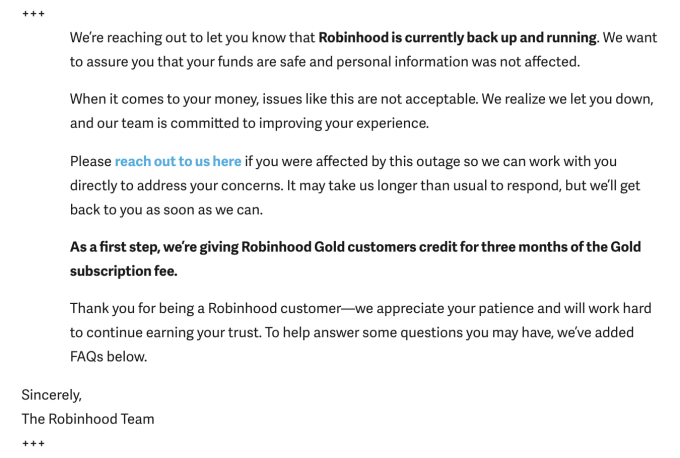680x458 pixels.
Task: Click "We're reaching out to let you know" text
Action: (192, 38)
